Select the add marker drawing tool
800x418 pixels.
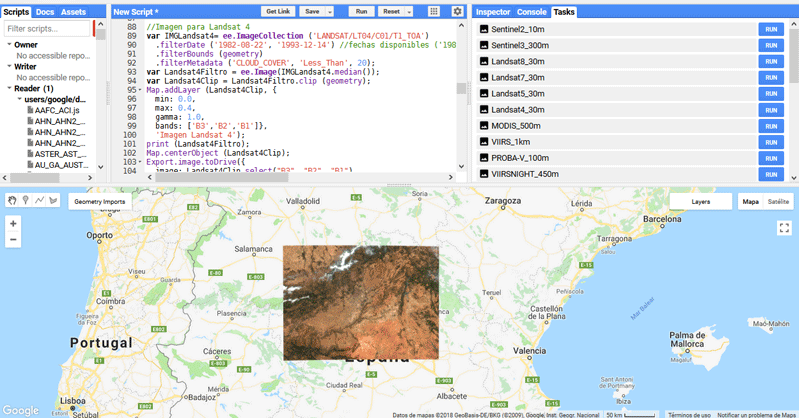click(x=26, y=201)
